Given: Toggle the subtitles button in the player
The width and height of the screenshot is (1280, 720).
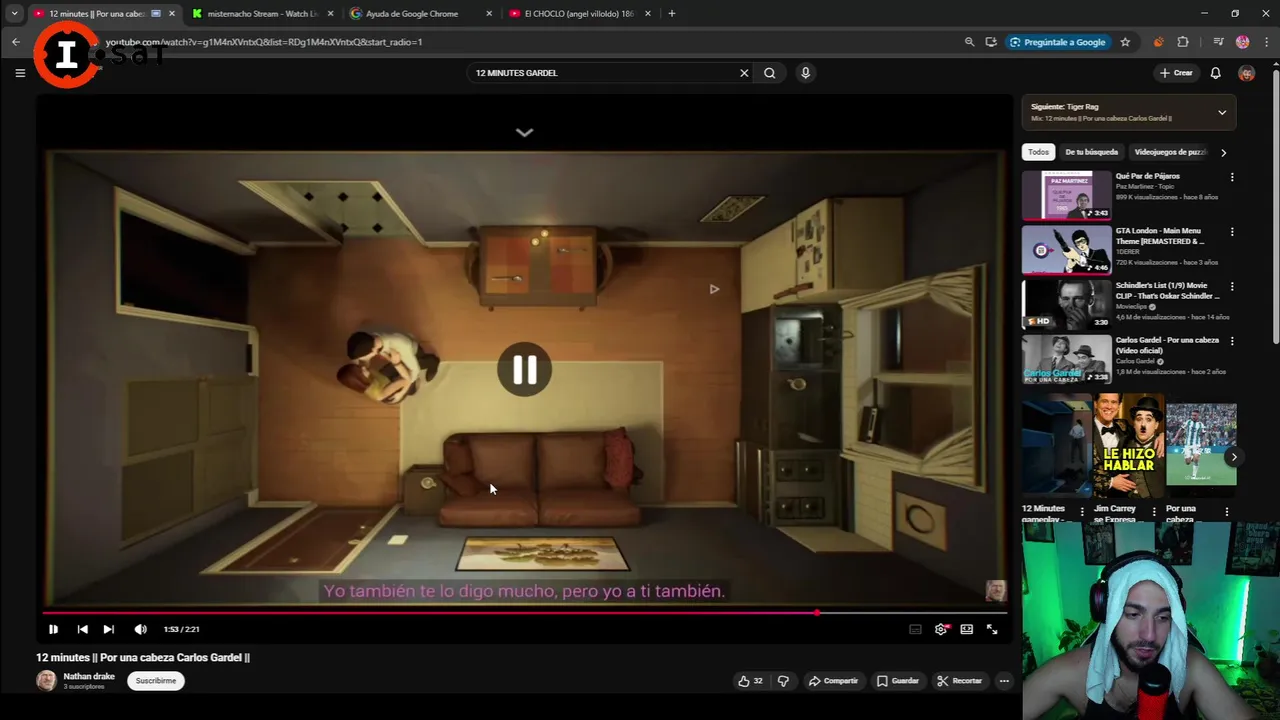Looking at the screenshot, I should 915,629.
